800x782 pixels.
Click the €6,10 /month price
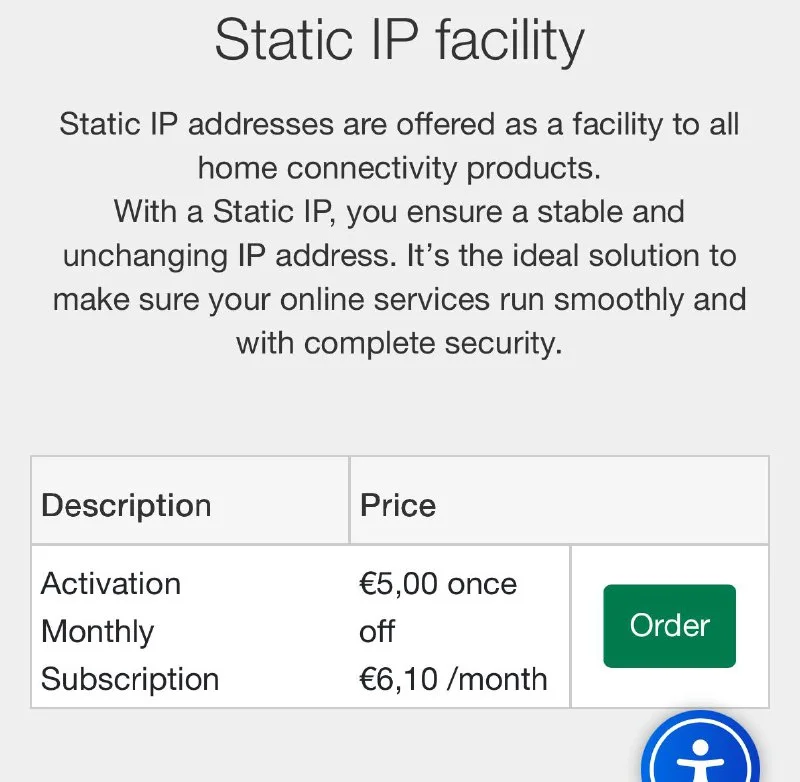453,680
